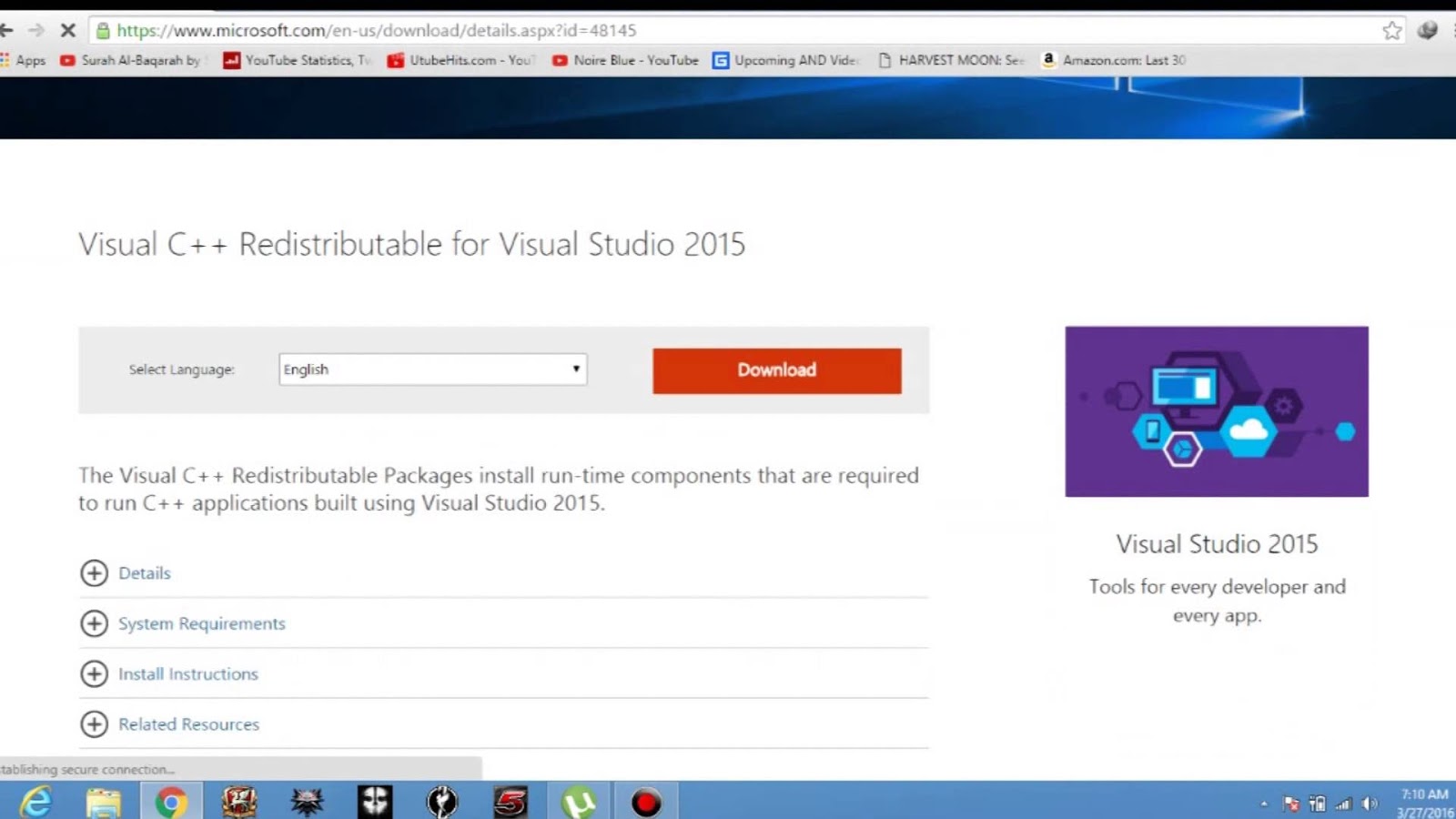Click the secure padlock icon in address bar
The image size is (1456, 819).
103,30
